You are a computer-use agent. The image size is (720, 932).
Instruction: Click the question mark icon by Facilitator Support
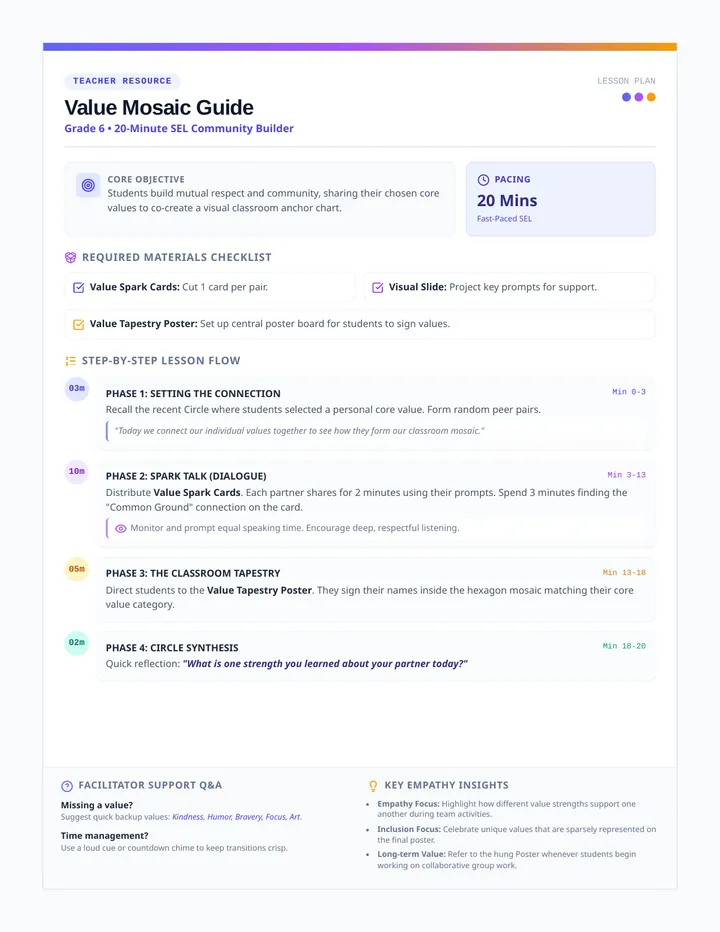(x=67, y=786)
